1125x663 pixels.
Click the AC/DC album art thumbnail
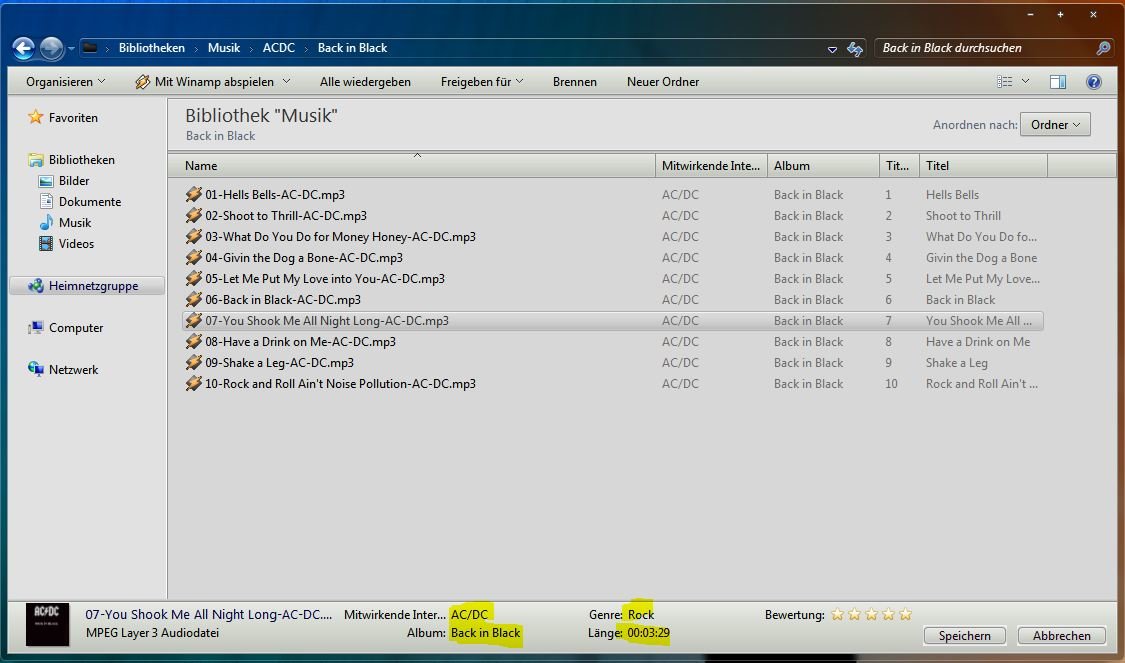click(x=47, y=624)
